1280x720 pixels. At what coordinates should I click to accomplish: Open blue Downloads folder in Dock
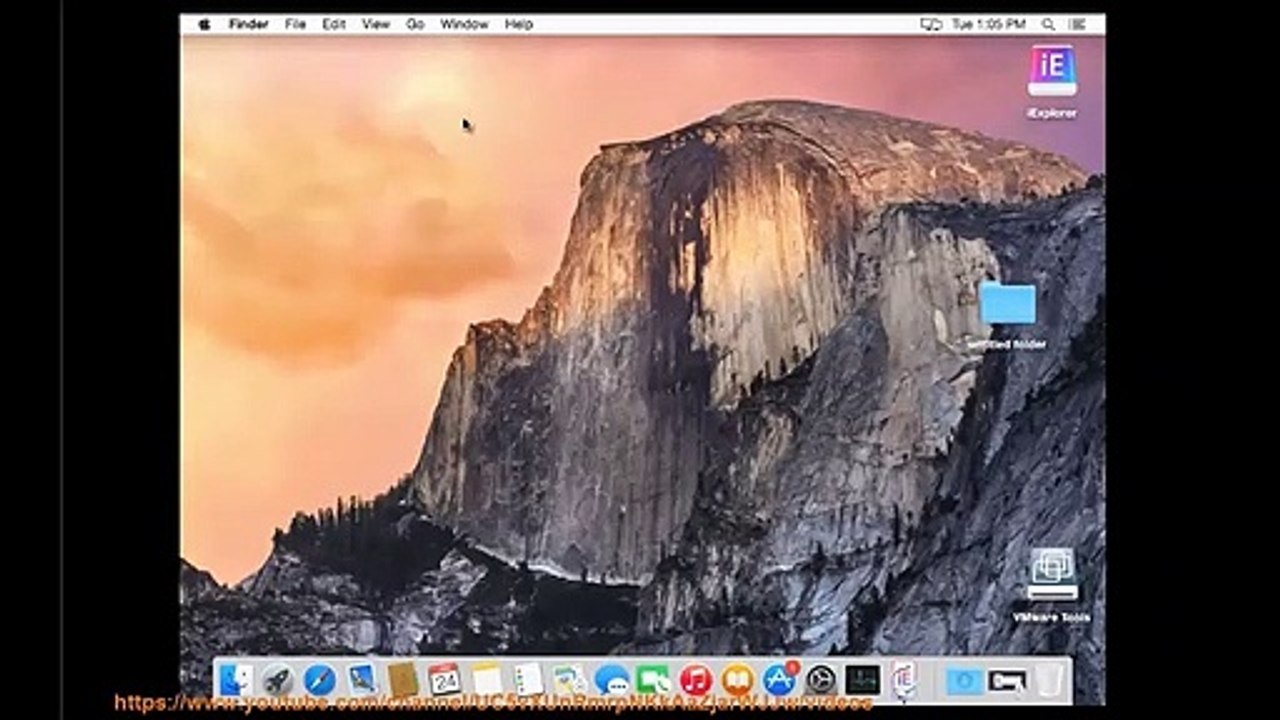965,681
